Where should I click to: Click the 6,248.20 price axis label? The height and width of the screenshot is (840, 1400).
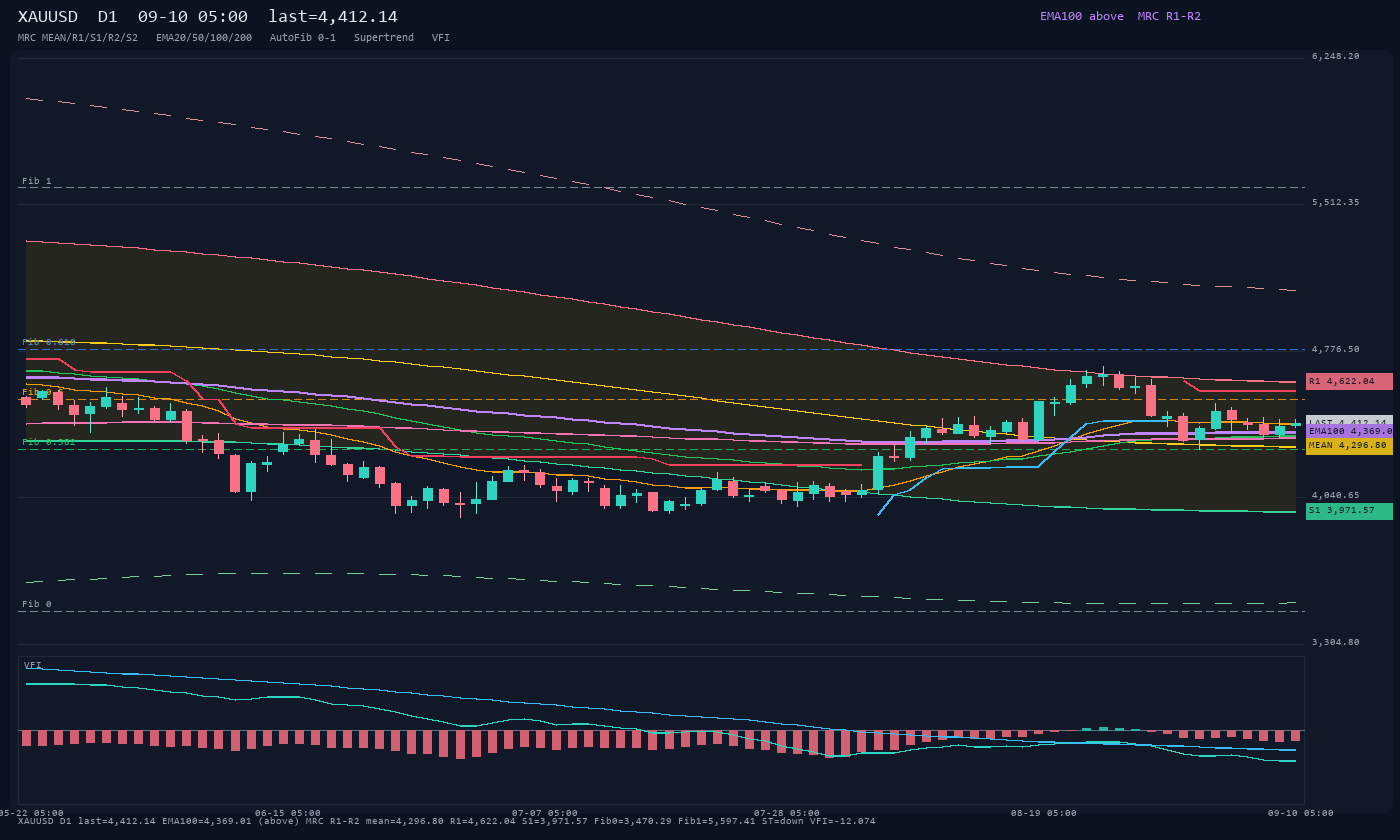[1336, 57]
